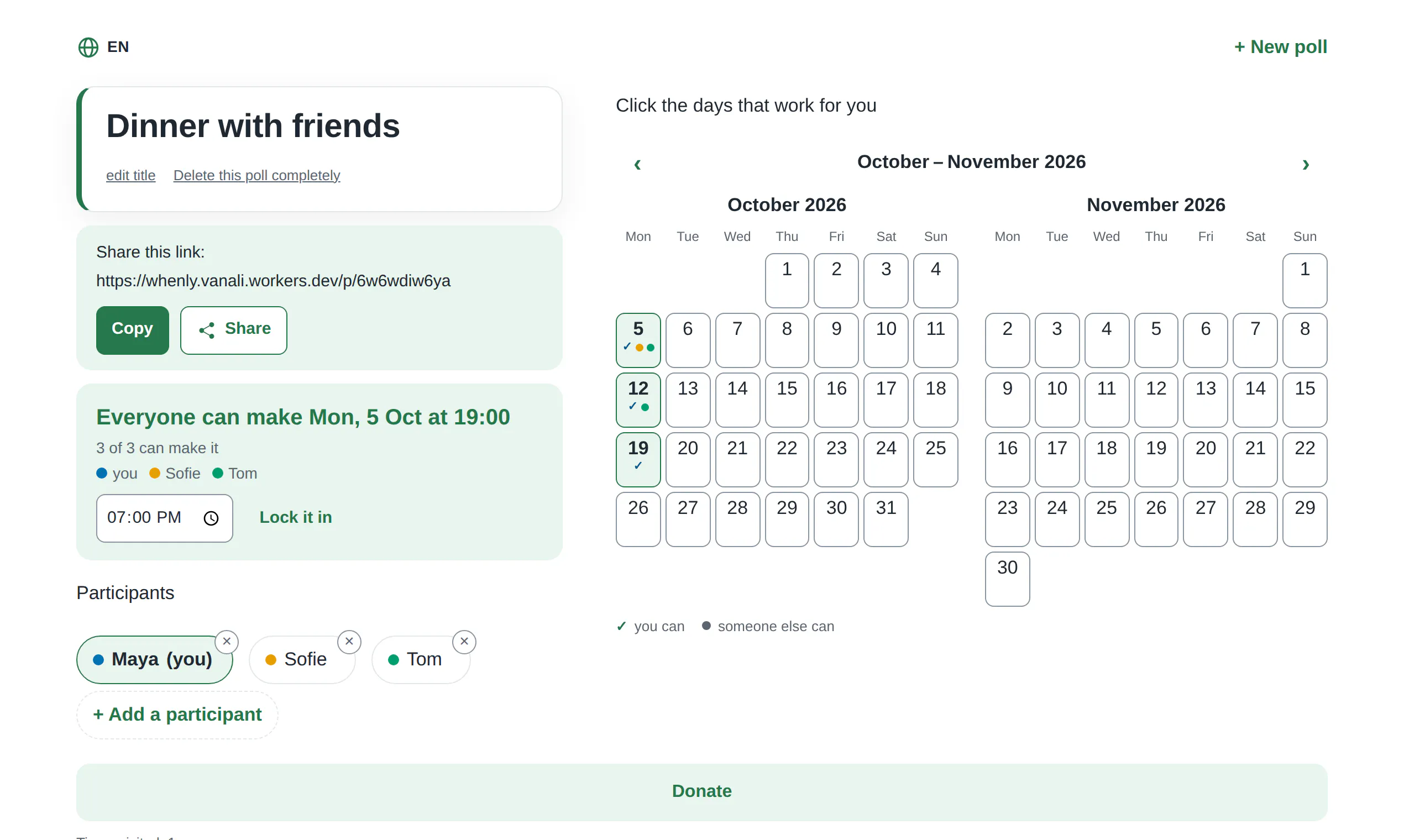Click Lock it in
Screen dimensions: 1404x840
(x=296, y=517)
